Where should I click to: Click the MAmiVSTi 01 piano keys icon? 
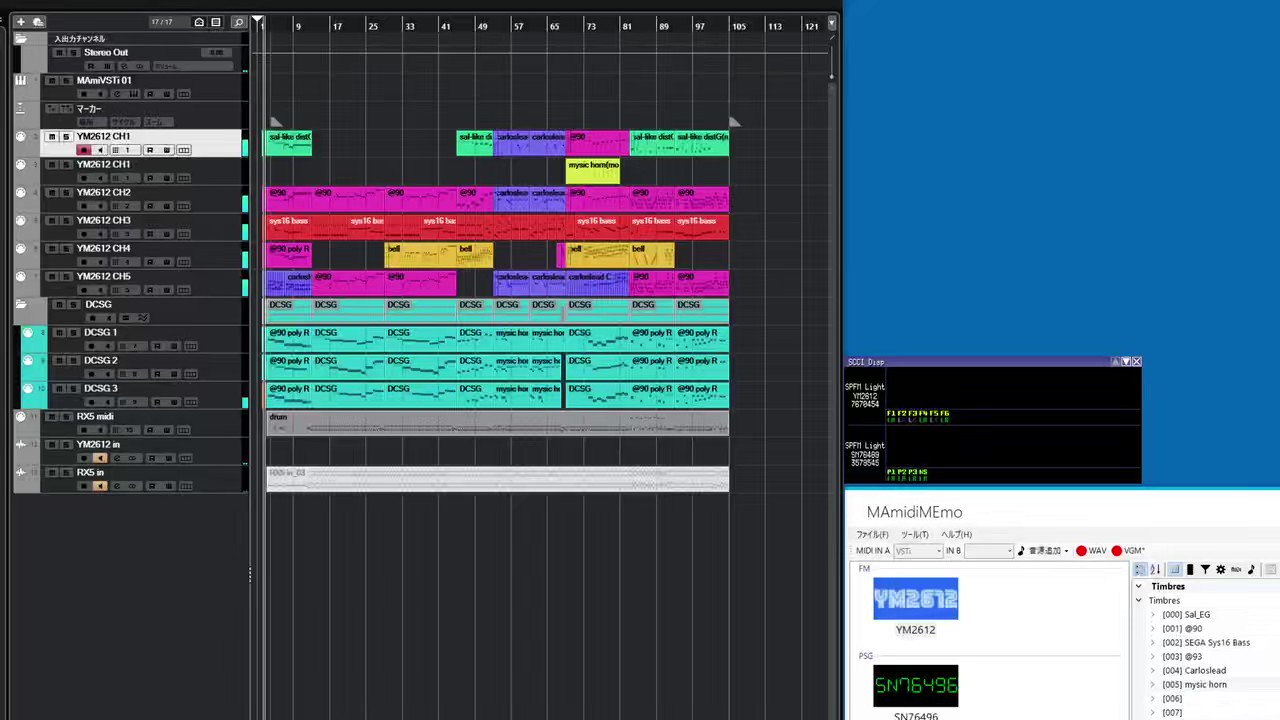tap(21, 80)
